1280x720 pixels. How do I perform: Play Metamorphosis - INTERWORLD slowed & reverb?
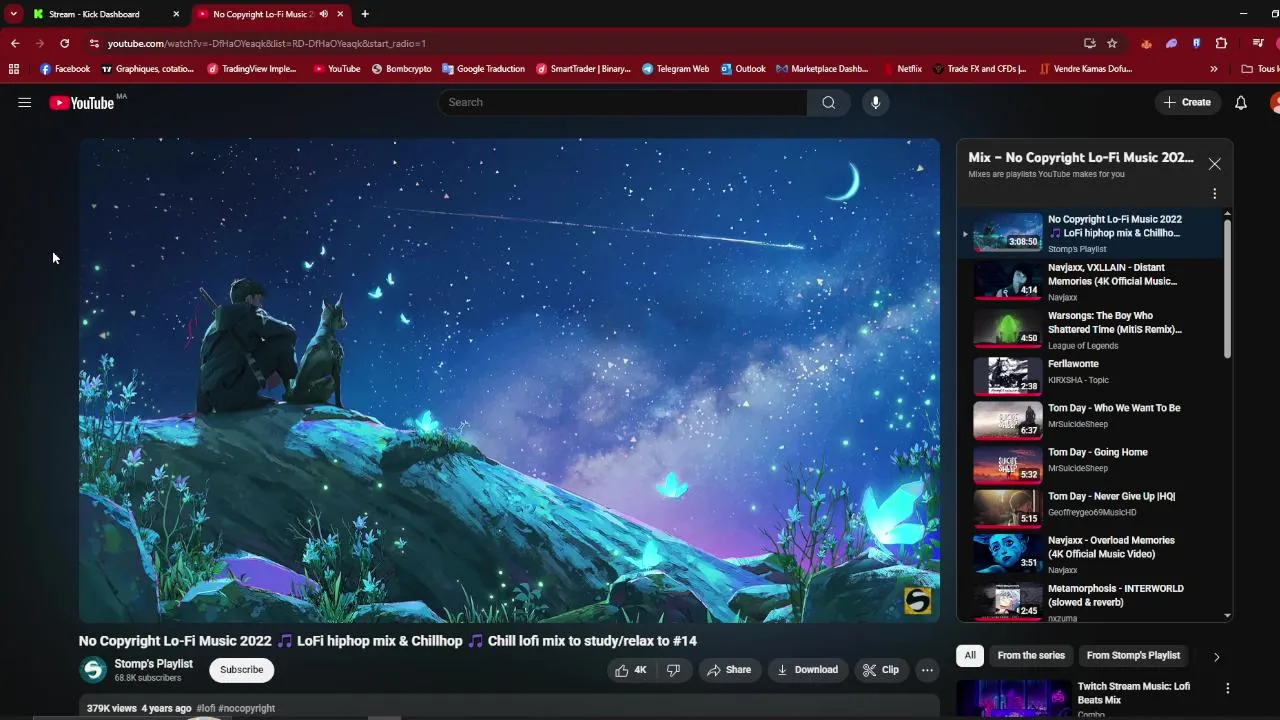(x=1091, y=602)
